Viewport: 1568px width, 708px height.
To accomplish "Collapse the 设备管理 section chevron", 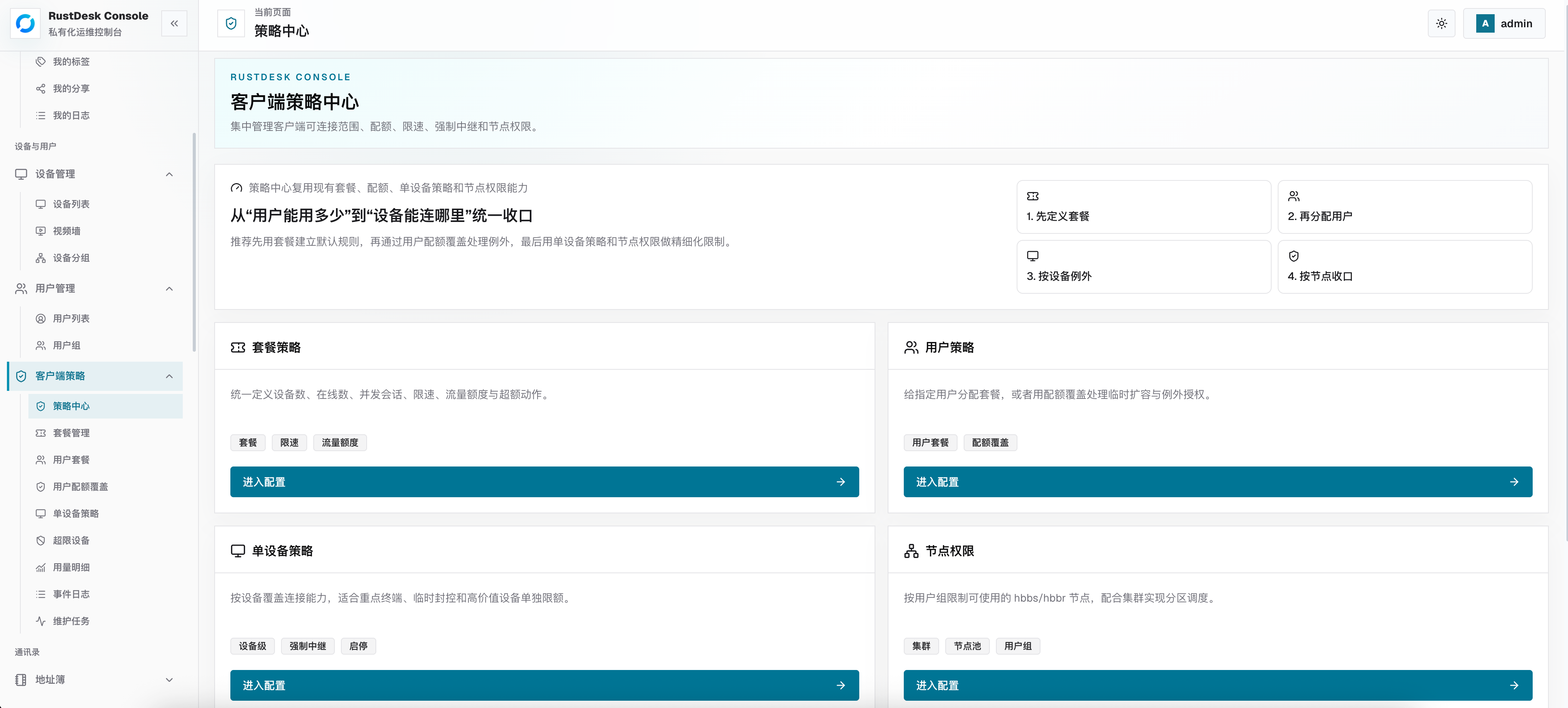I will coord(169,174).
